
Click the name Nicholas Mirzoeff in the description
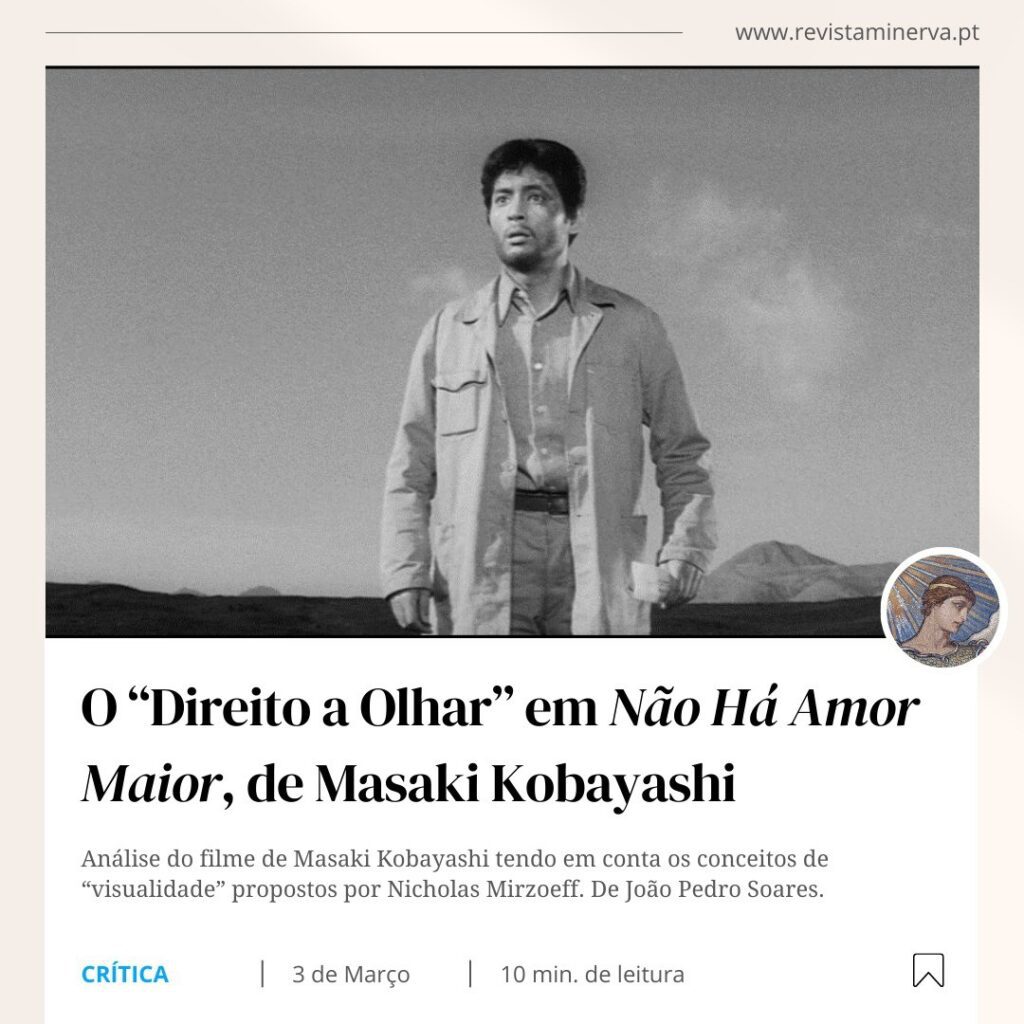[485, 889]
